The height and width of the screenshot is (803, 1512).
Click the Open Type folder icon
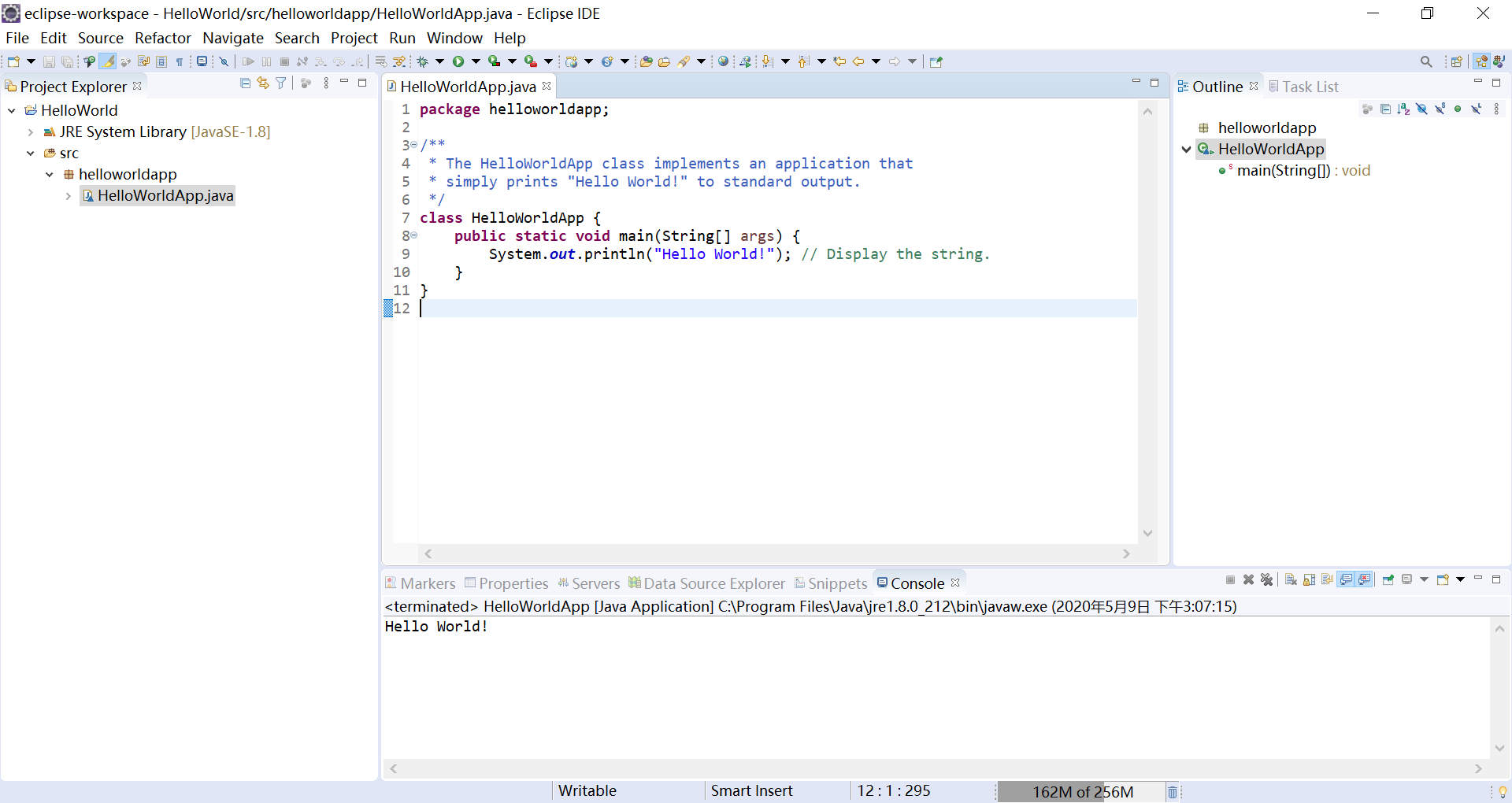click(x=646, y=61)
